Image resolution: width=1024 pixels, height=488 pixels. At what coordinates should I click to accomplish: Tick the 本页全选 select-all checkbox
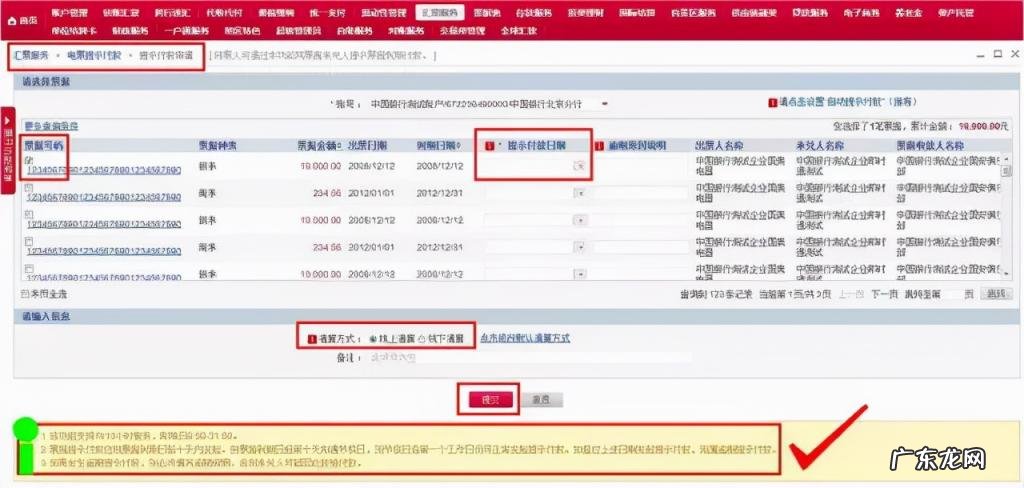click(x=25, y=294)
